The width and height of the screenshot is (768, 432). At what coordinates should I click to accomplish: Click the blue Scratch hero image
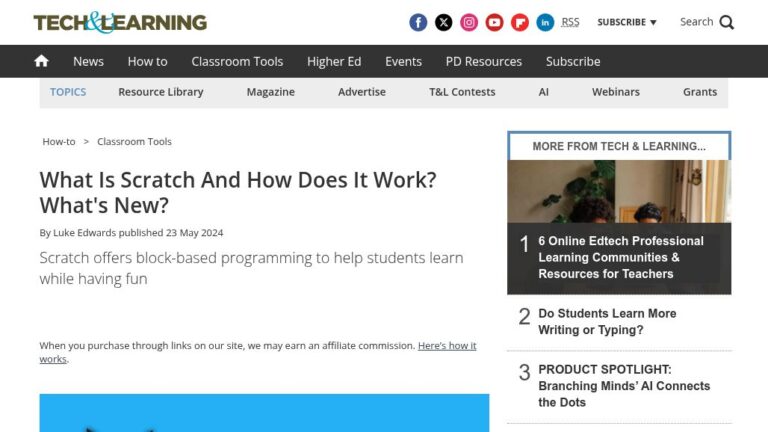264,413
